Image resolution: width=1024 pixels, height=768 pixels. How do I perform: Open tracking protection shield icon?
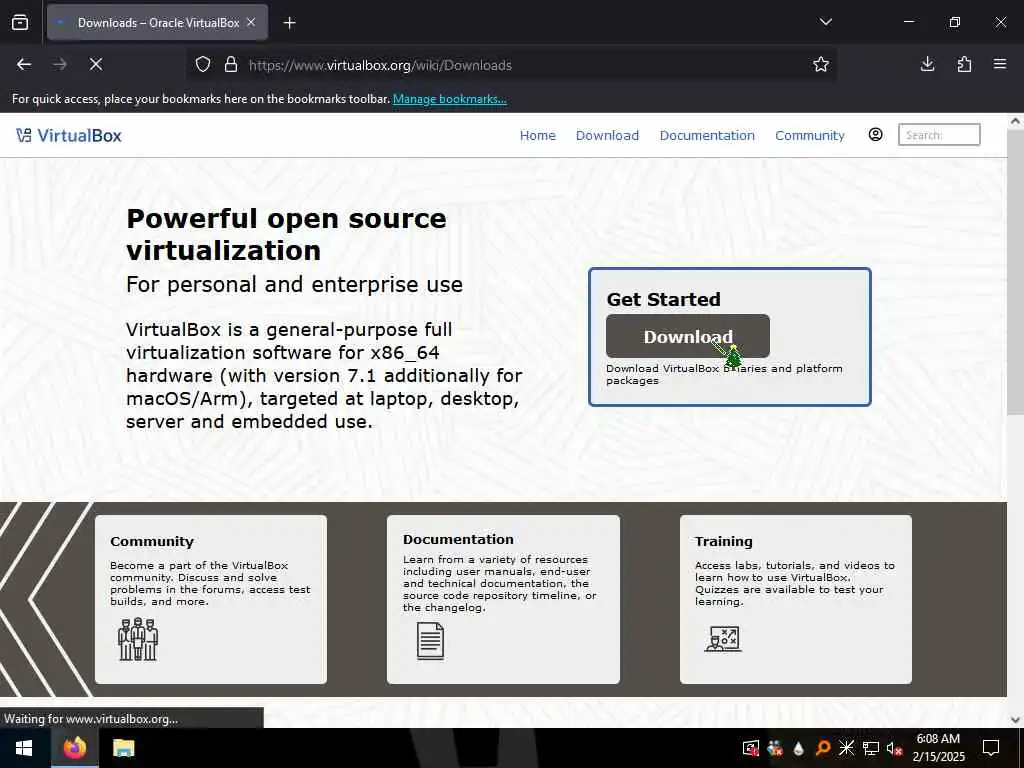(203, 65)
